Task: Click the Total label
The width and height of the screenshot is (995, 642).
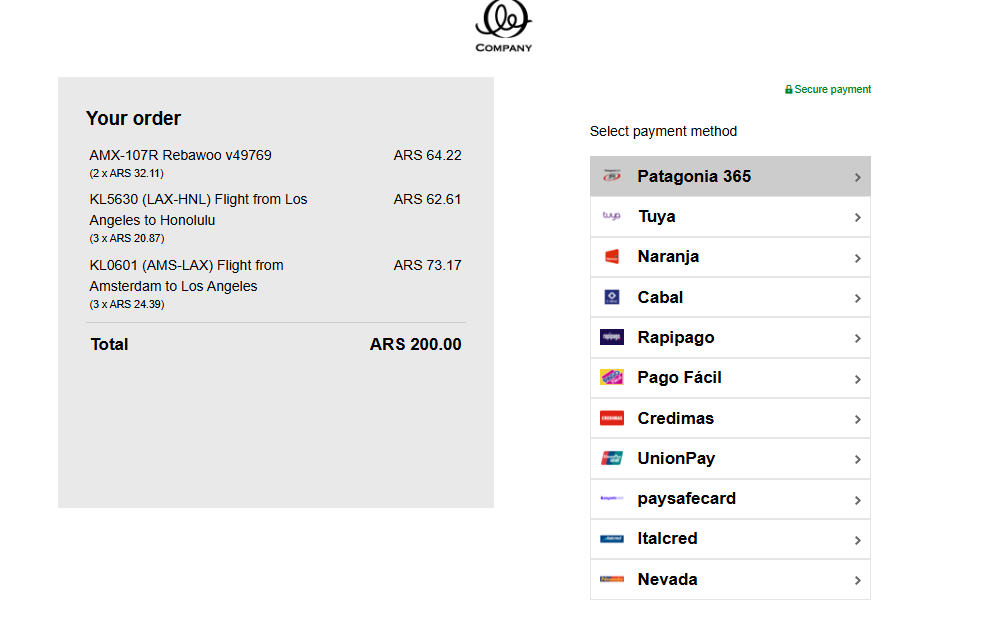Action: (x=109, y=344)
